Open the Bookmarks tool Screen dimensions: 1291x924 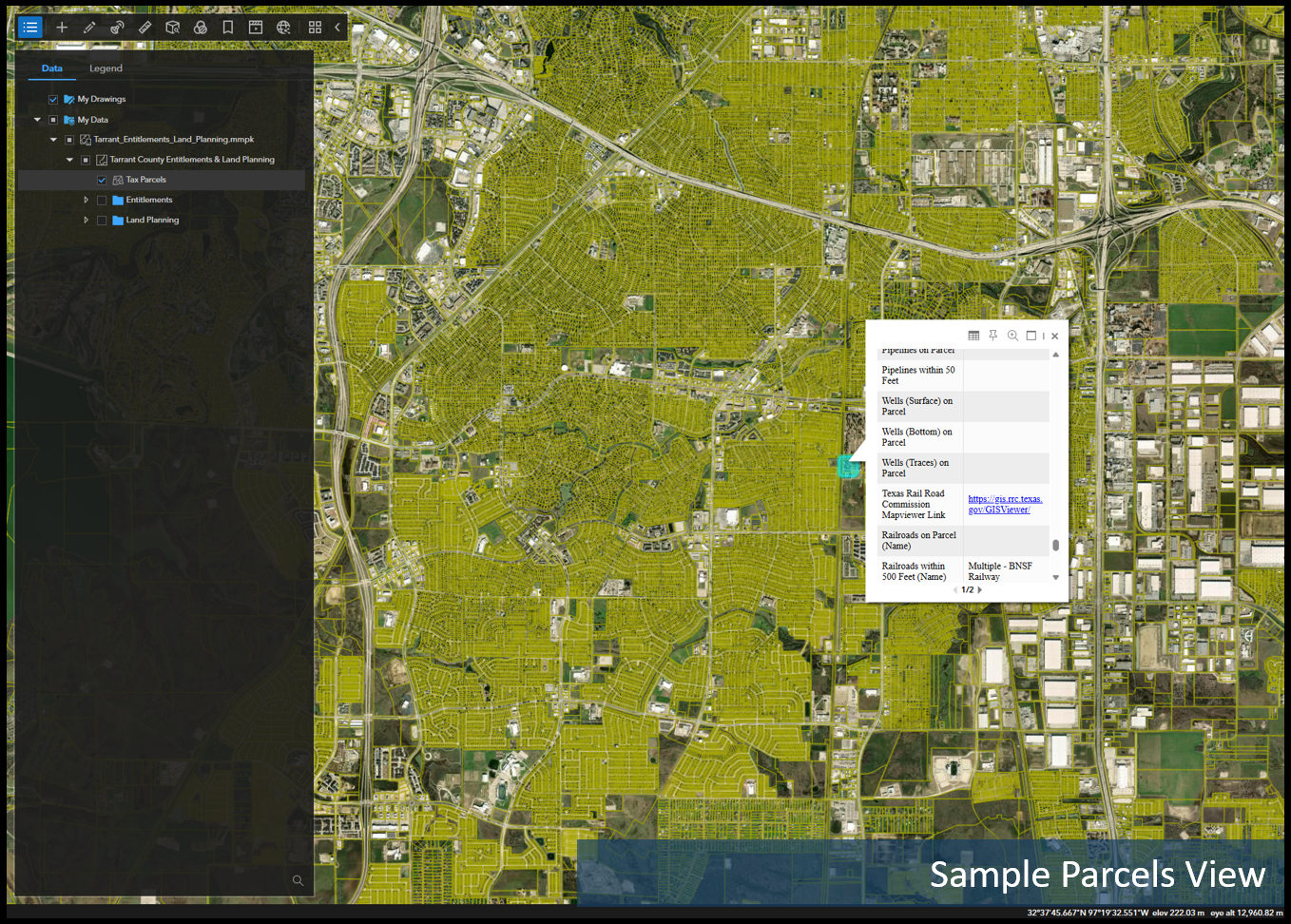coord(228,27)
